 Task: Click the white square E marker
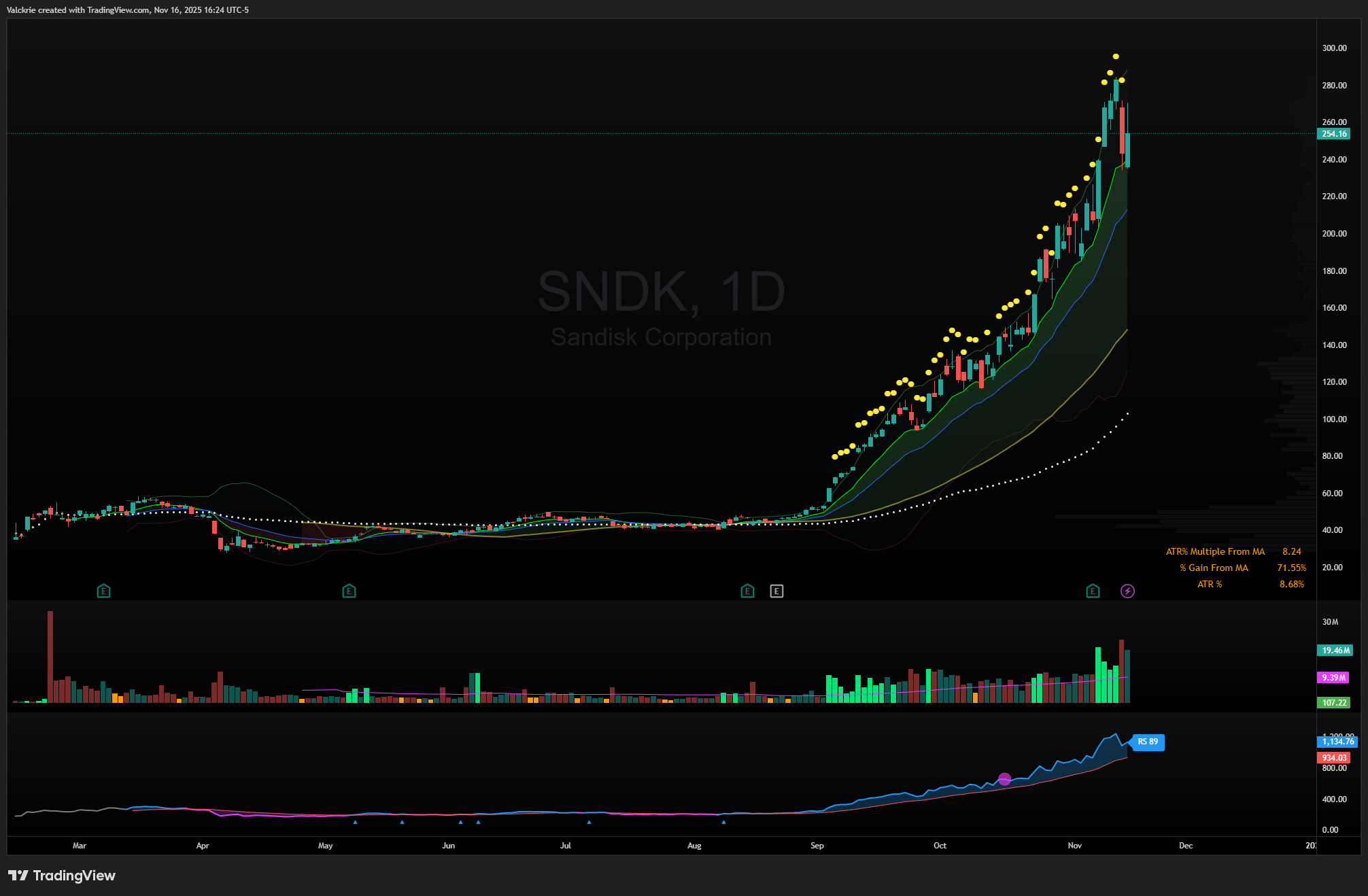[x=776, y=591]
